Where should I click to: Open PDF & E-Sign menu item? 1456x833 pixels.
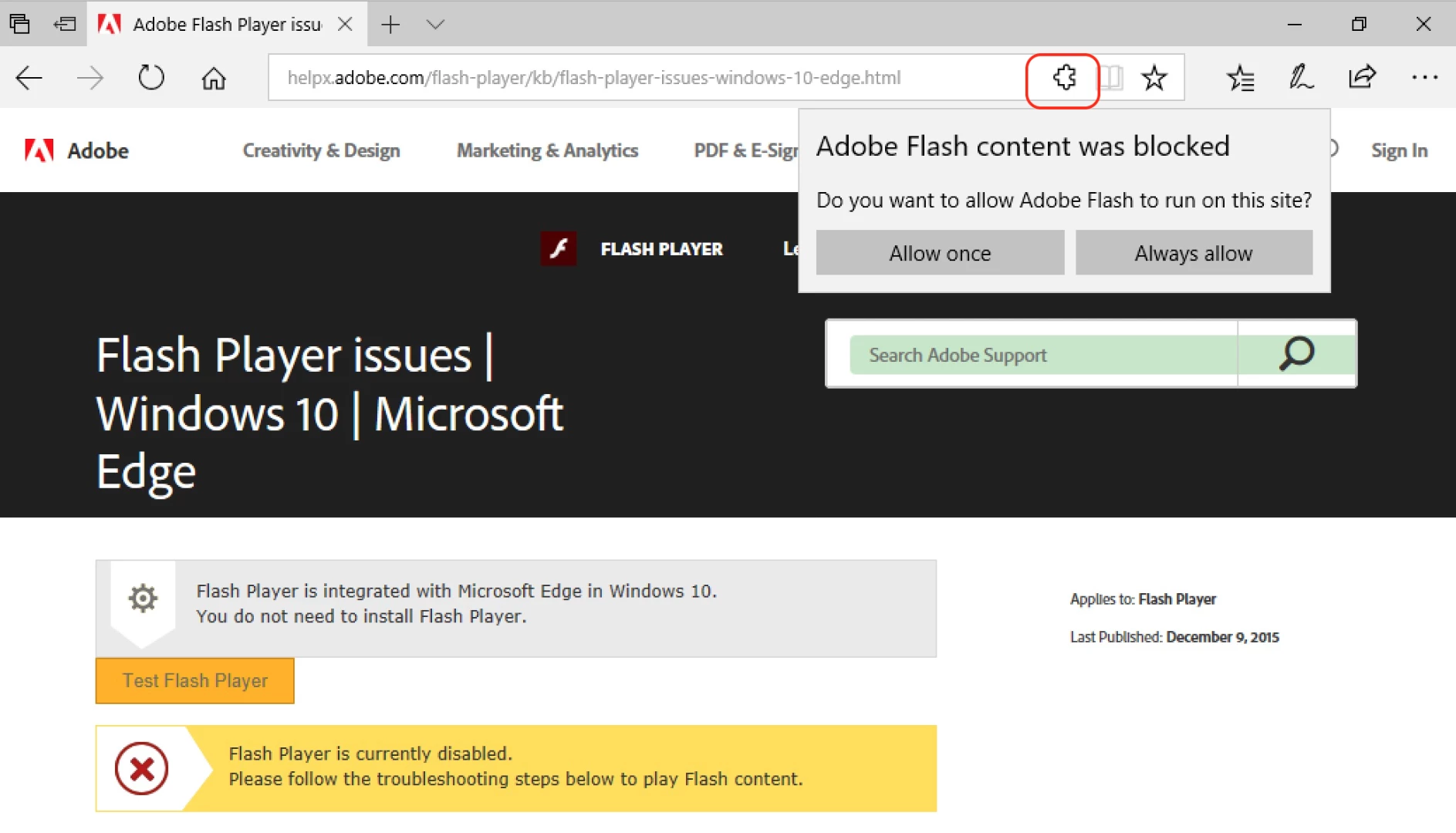745,150
